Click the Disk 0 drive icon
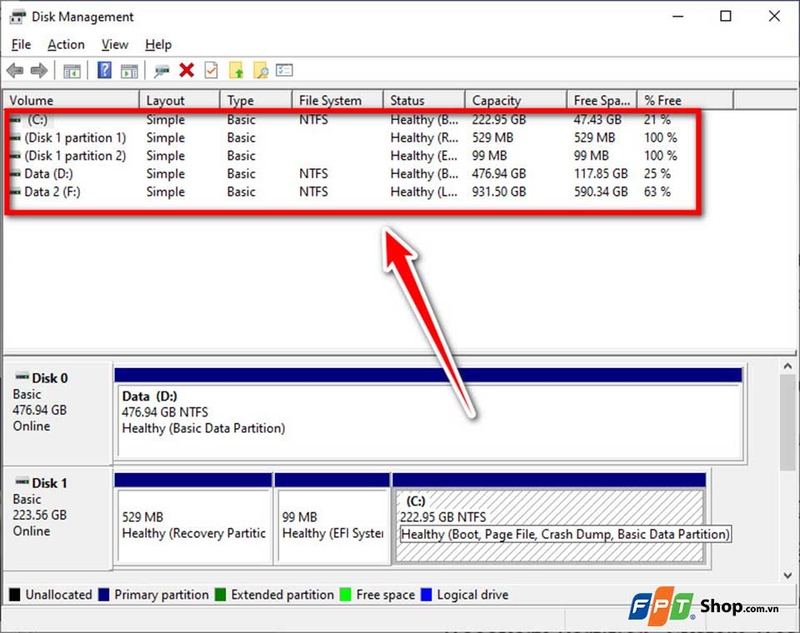 [22, 377]
